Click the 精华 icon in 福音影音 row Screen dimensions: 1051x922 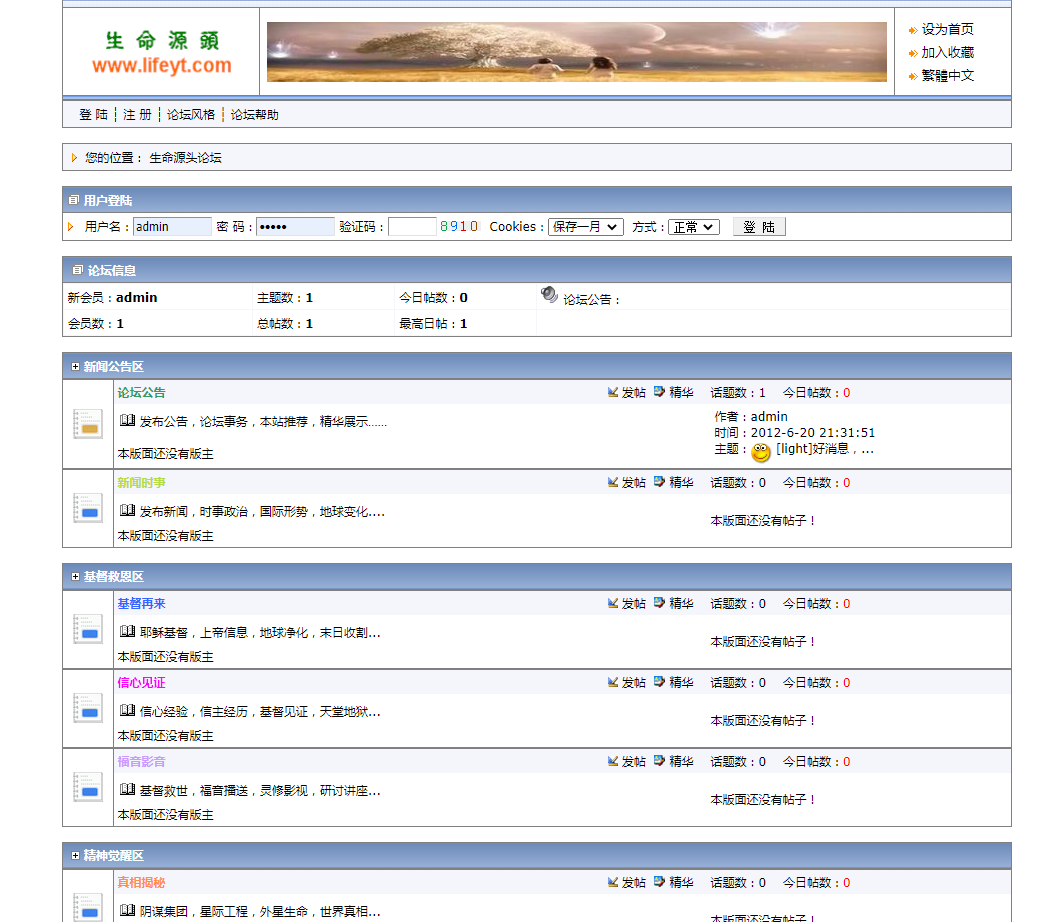660,761
